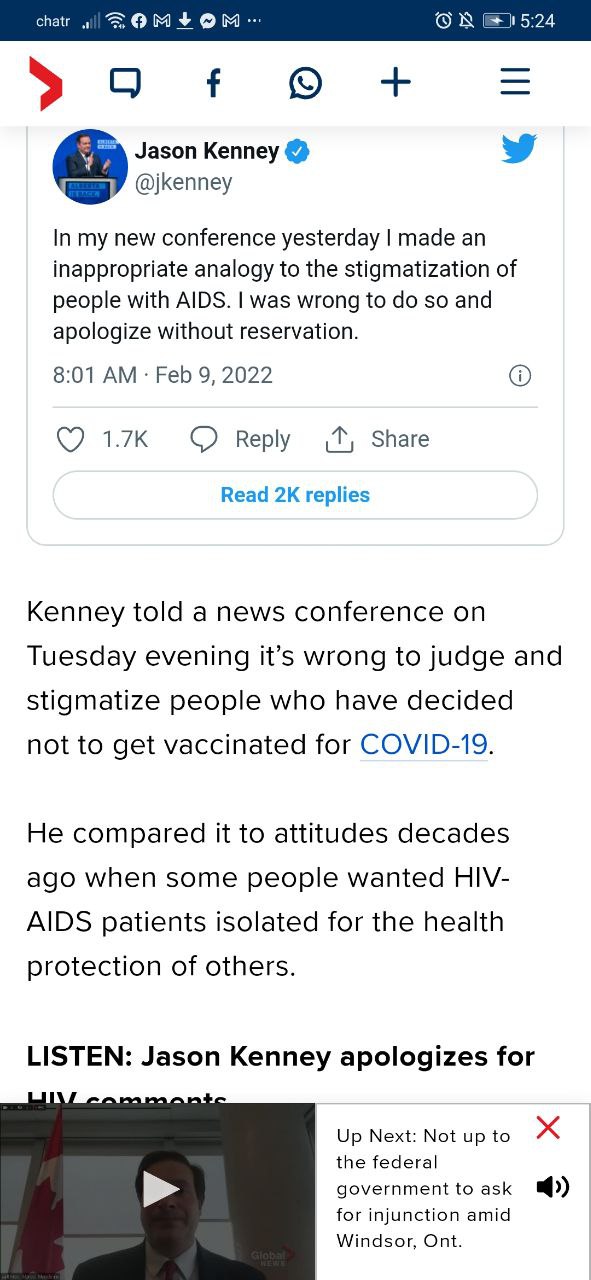
Task: Open the comments speech bubble icon
Action: point(124,82)
